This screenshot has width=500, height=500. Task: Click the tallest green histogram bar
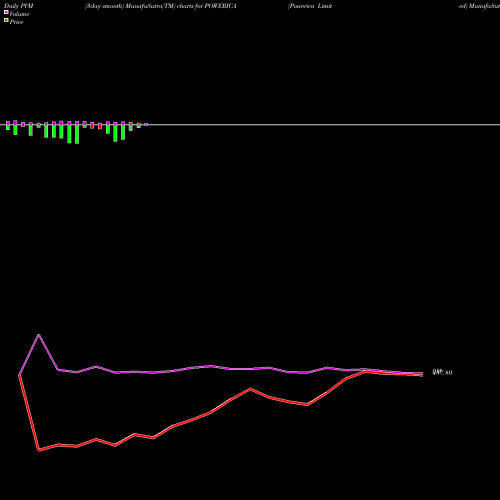pyautogui.click(x=77, y=134)
